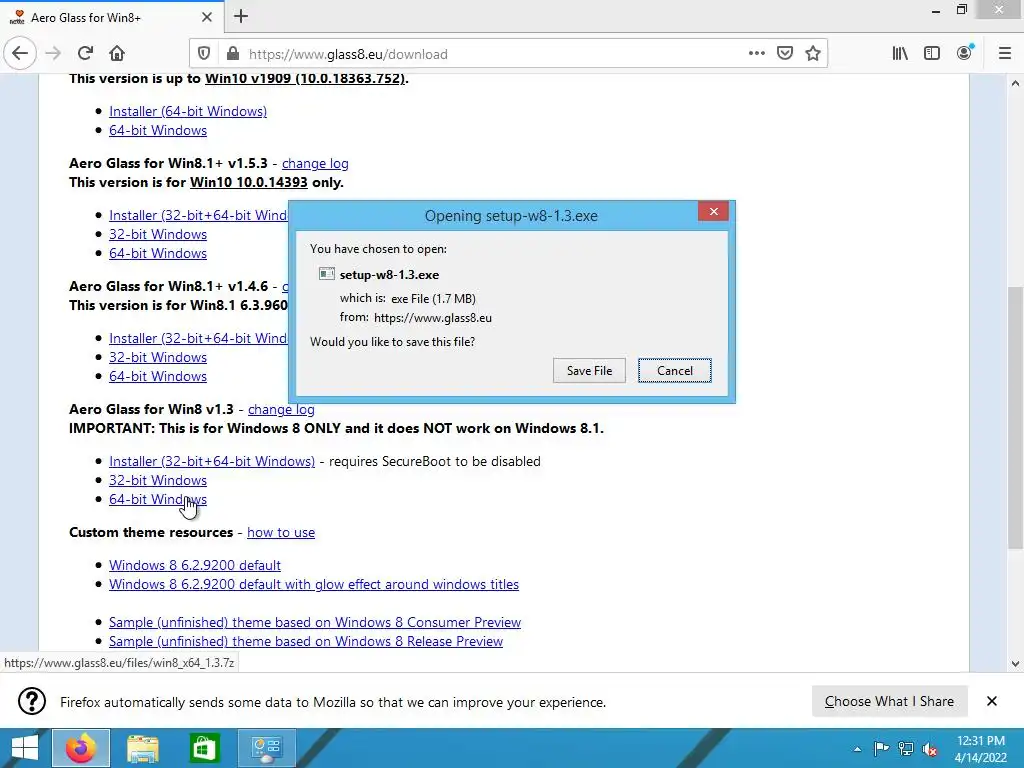
Task: Open Consumer Preview sample theme link
Action: pyautogui.click(x=315, y=622)
